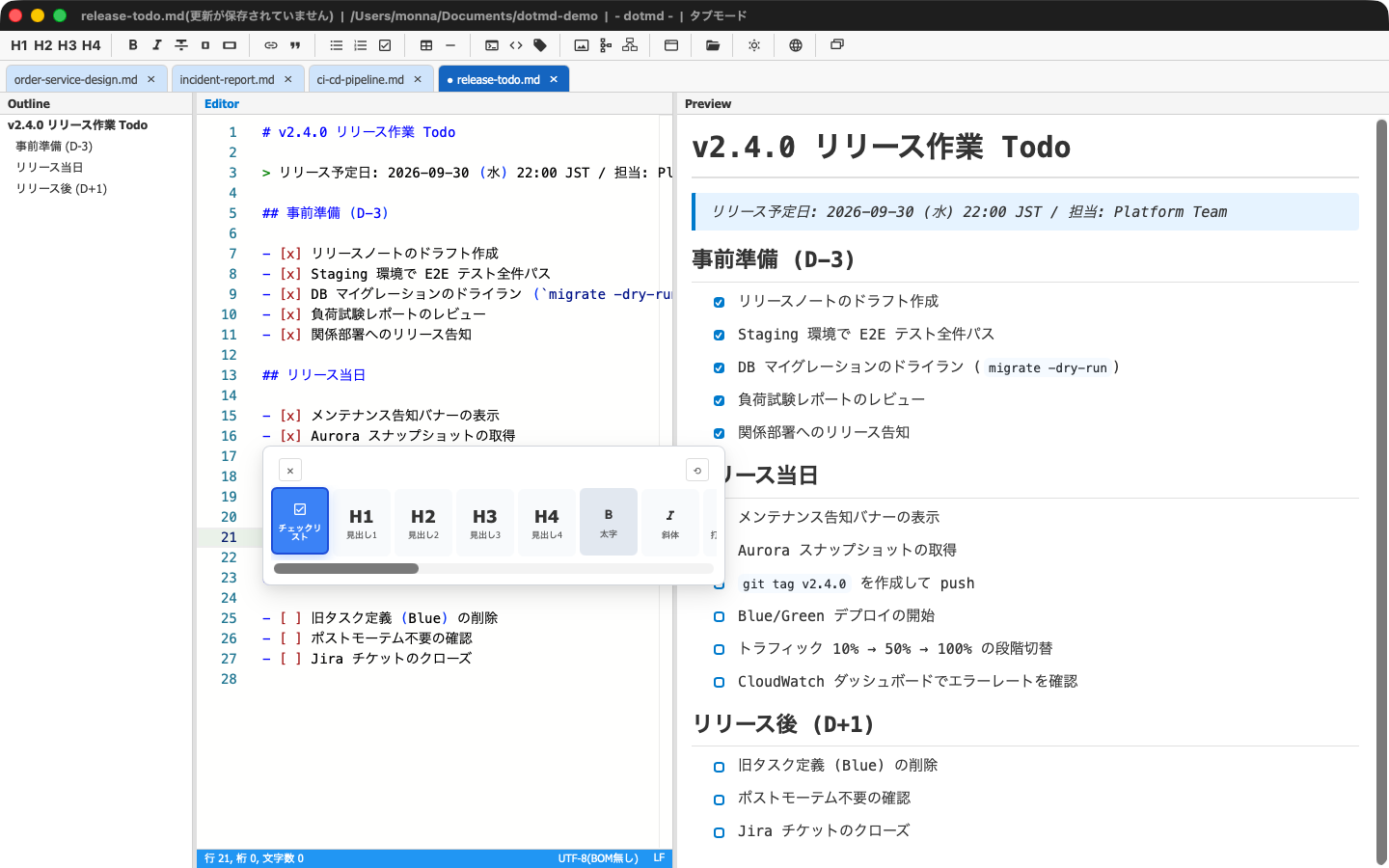Viewport: 1389px width, 868px height.
Task: Click the popup palette's horizontal scrollbar
Action: (494, 568)
